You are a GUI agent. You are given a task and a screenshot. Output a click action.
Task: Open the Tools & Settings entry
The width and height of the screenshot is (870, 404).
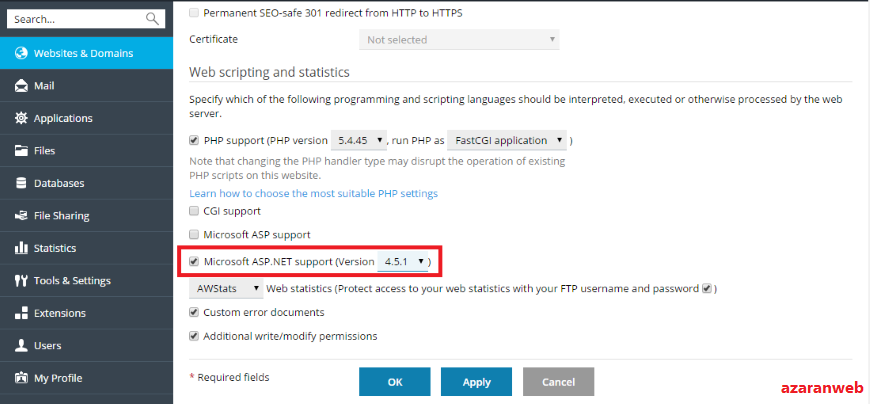tap(87, 280)
